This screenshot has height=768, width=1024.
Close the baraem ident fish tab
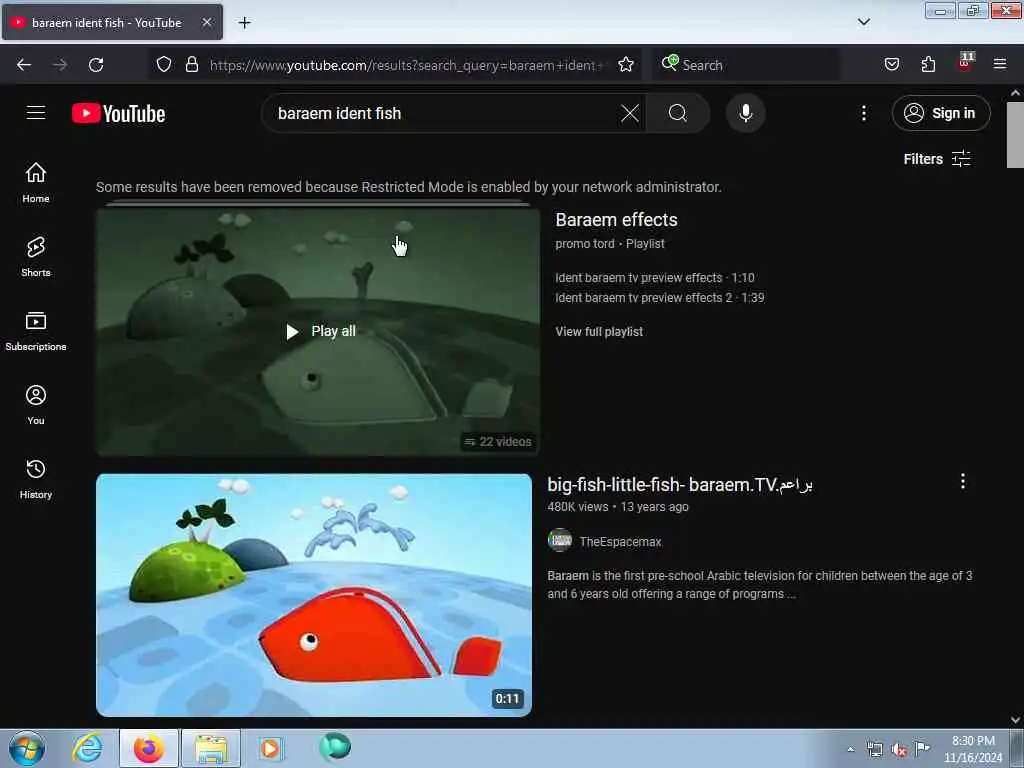(207, 22)
